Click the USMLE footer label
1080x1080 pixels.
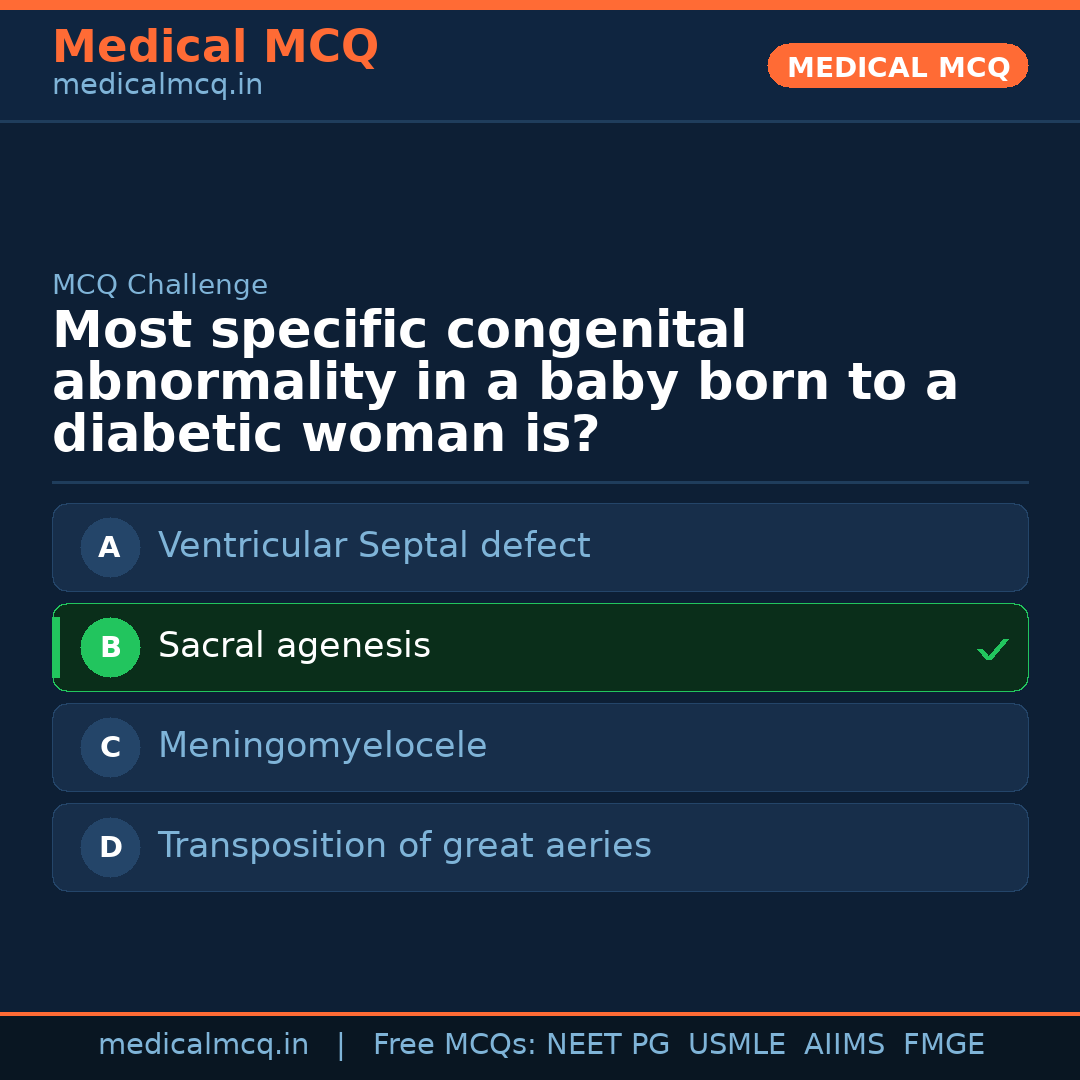click(736, 1045)
